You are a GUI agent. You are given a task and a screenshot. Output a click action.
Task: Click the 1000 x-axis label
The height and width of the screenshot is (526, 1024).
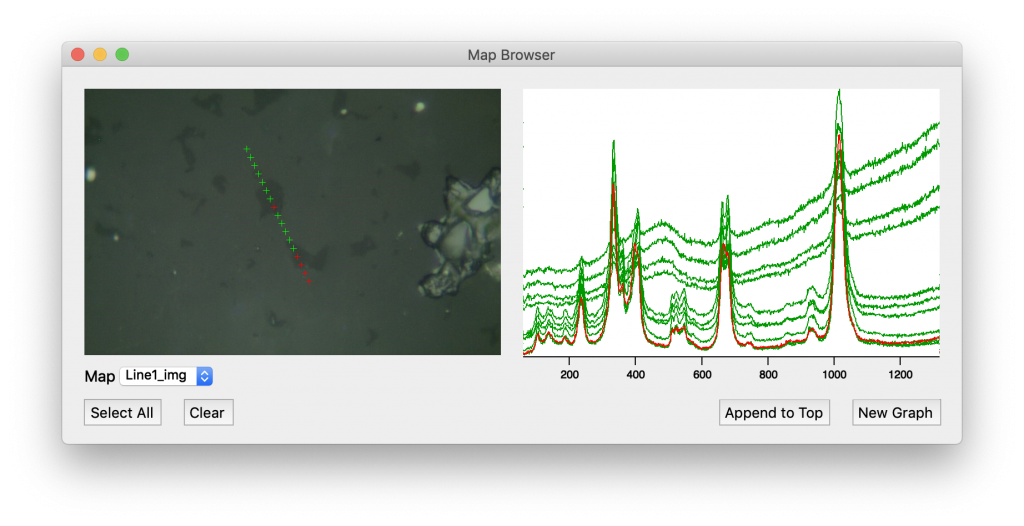point(835,375)
